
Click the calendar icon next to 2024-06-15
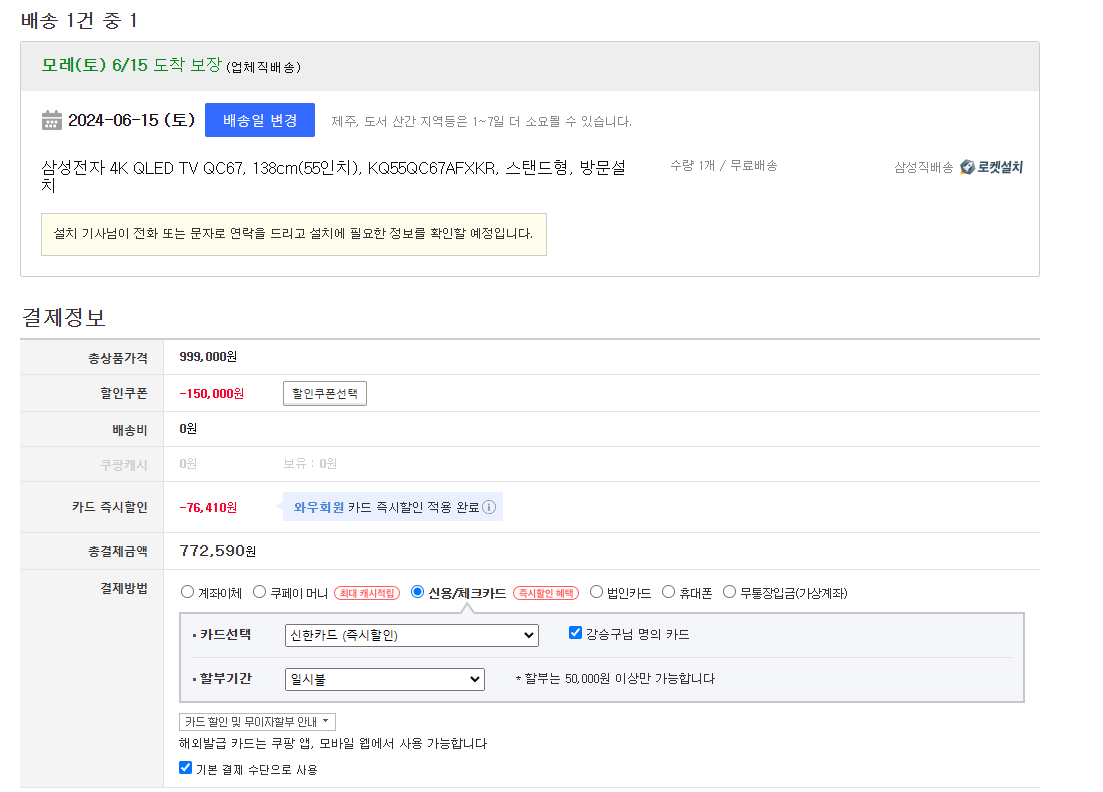[51, 120]
